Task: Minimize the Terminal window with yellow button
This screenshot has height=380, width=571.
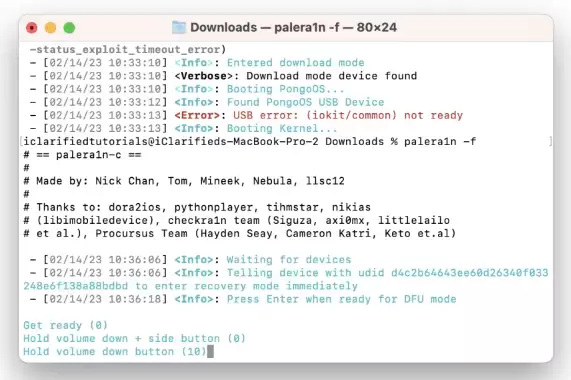Action: pos(50,28)
